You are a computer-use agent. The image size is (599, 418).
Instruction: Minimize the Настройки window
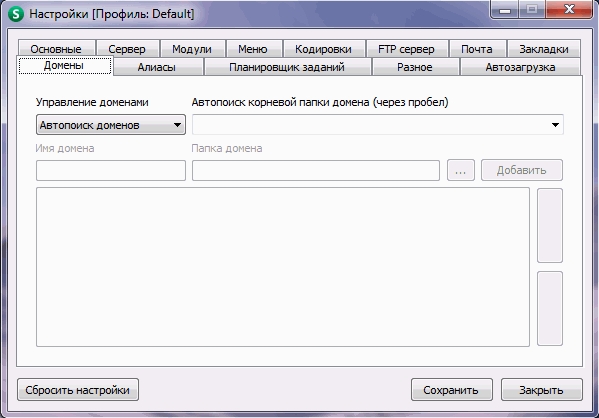pyautogui.click(x=505, y=9)
